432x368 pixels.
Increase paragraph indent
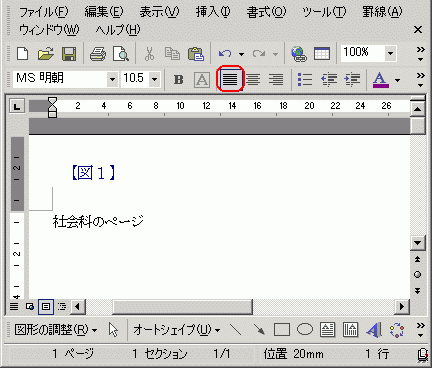click(x=352, y=79)
